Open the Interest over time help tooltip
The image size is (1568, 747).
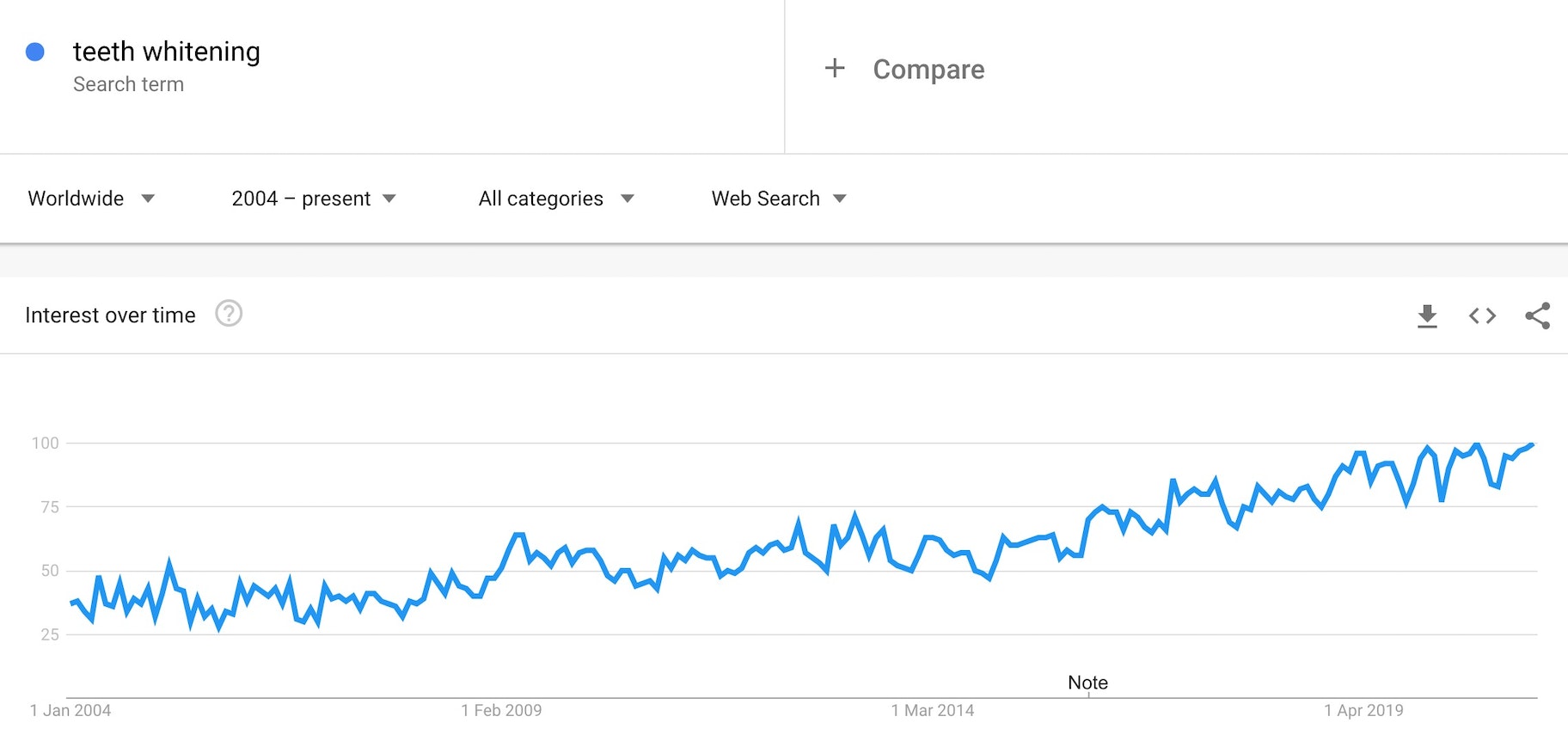pyautogui.click(x=229, y=314)
